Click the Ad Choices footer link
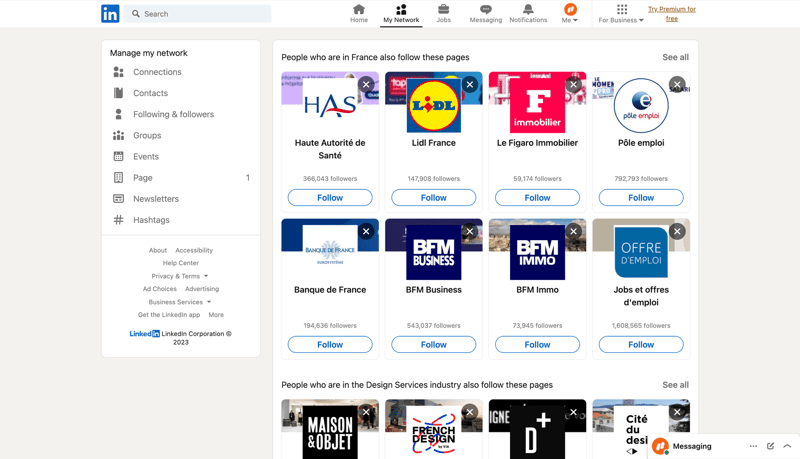 coord(160,289)
